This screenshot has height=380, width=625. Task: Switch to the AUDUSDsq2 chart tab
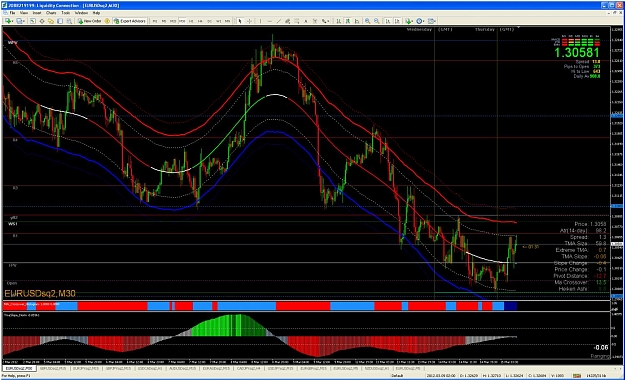[x=183, y=368]
